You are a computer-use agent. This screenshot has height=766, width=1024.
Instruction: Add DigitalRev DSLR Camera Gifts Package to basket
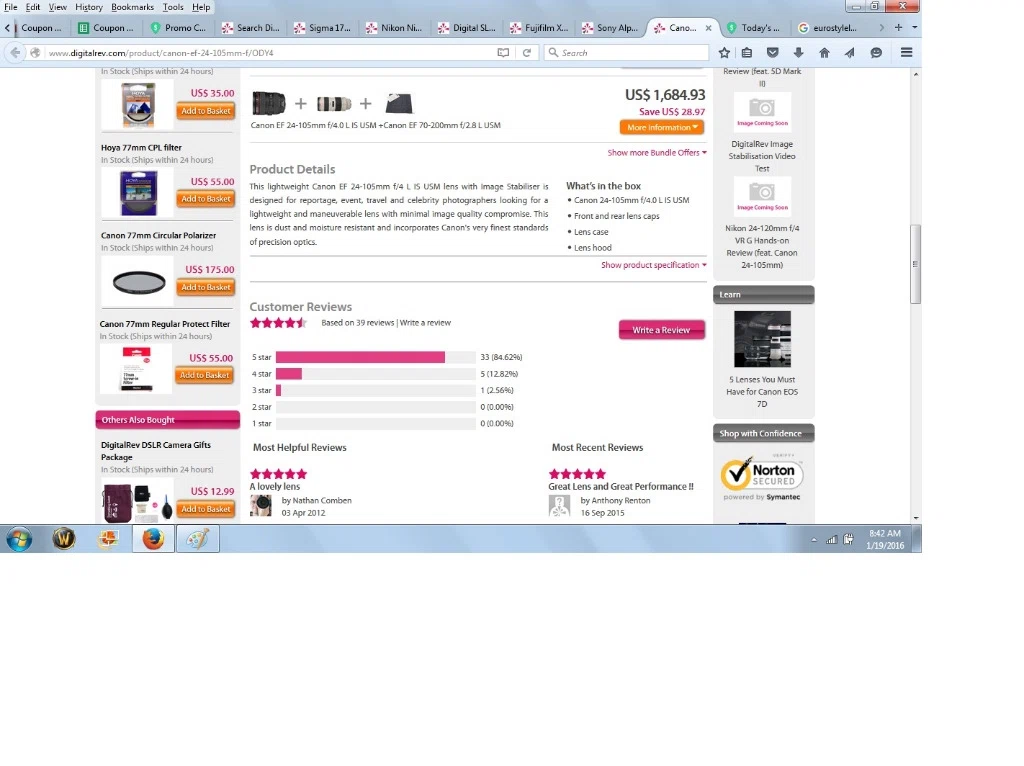click(206, 509)
